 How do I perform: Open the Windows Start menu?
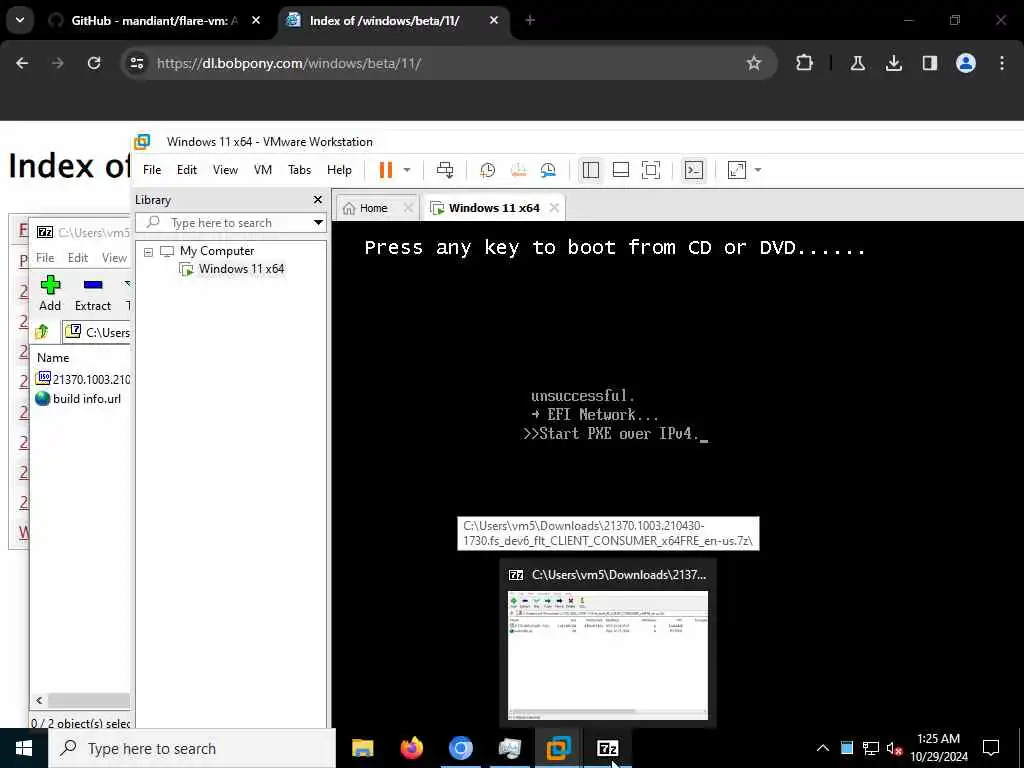click(x=24, y=748)
